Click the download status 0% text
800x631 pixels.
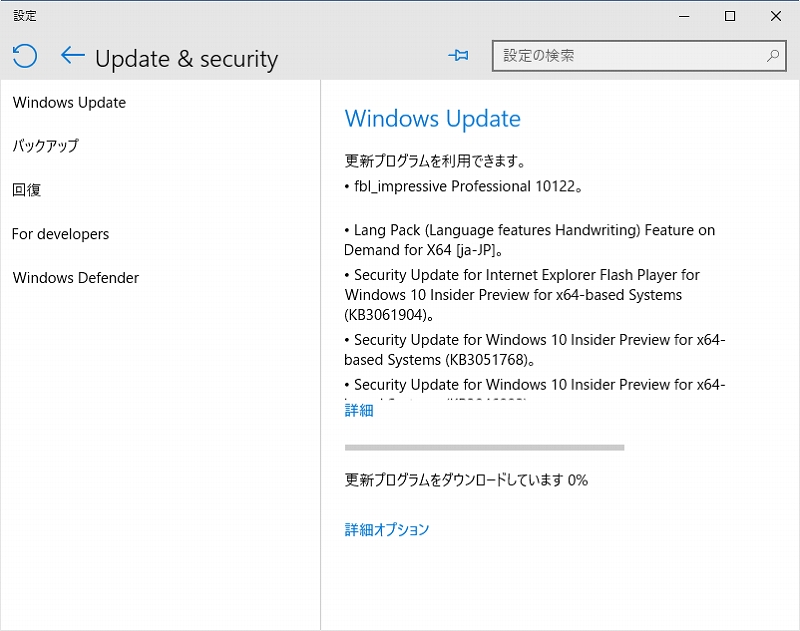466,480
